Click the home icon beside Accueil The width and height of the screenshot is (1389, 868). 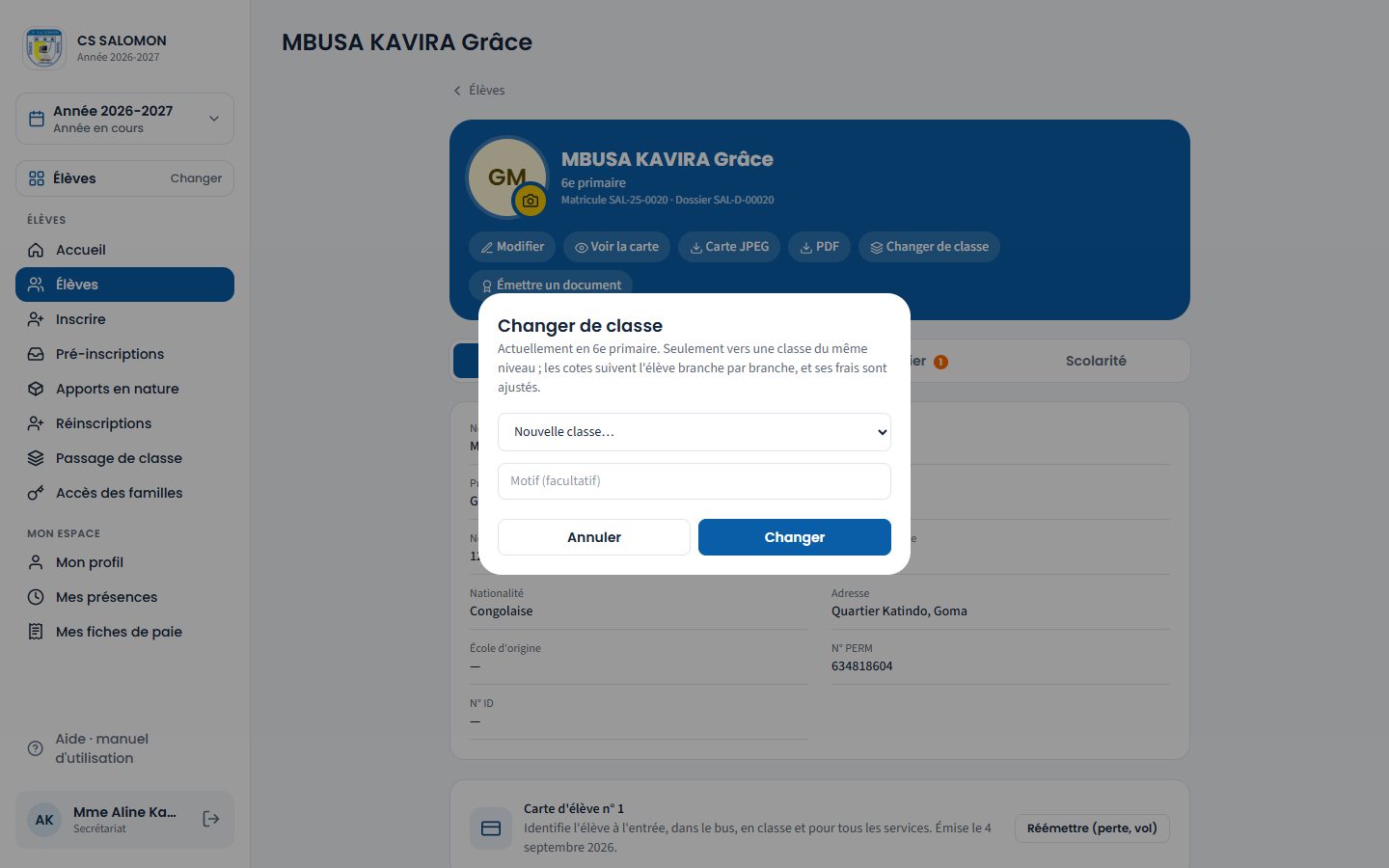[36, 250]
